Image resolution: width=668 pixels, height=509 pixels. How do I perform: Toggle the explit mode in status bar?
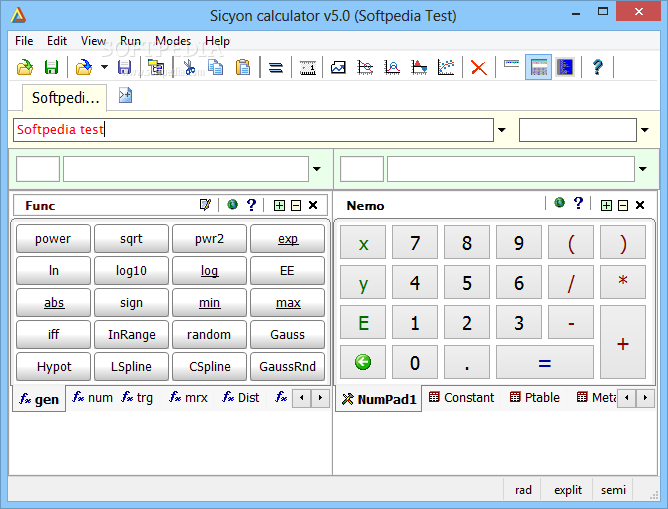[567, 490]
